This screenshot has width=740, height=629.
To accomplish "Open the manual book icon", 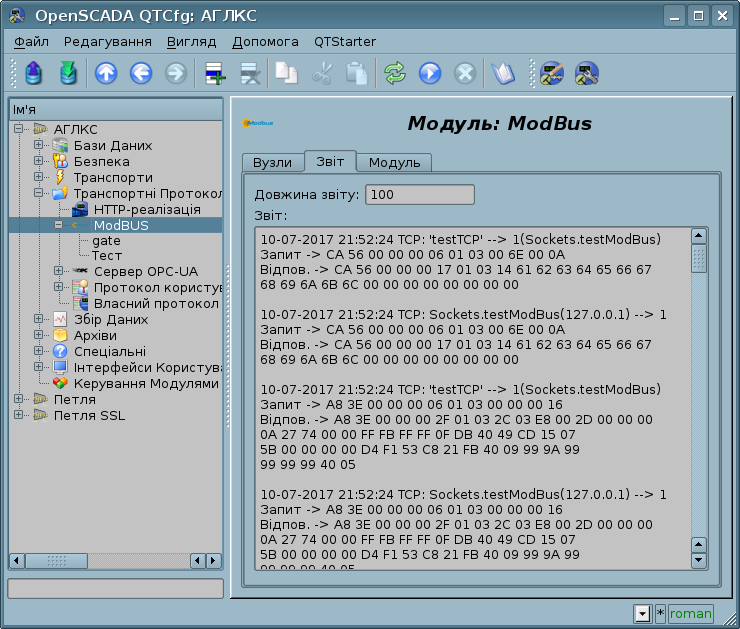I will (503, 73).
